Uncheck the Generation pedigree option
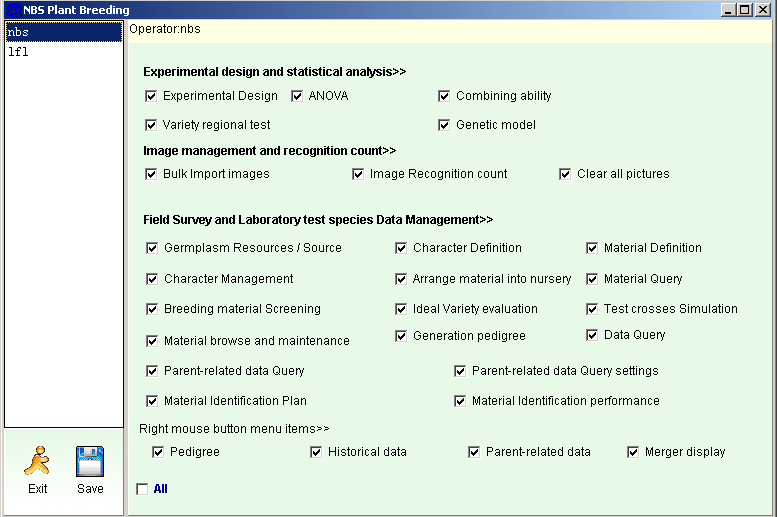777x517 pixels. click(401, 336)
